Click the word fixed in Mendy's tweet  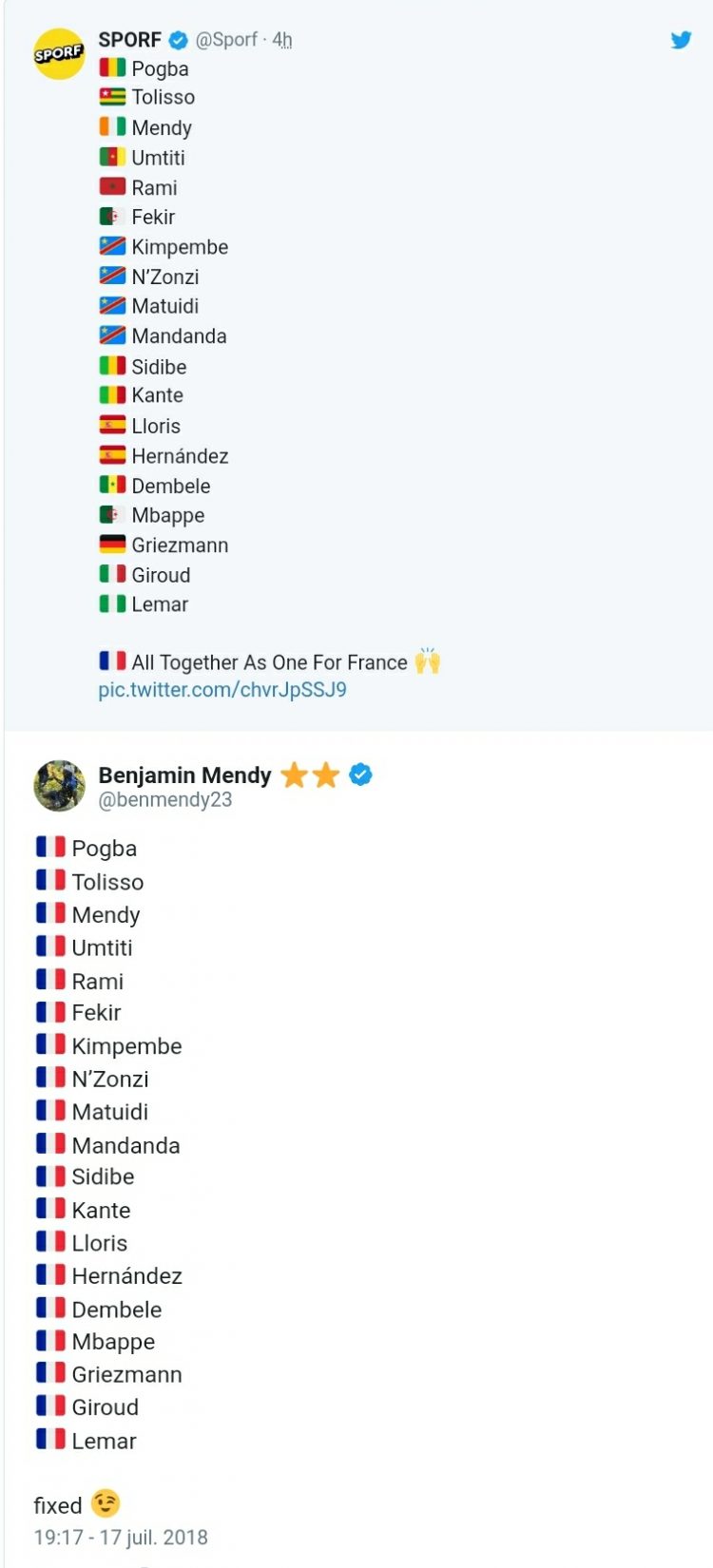[x=58, y=1505]
